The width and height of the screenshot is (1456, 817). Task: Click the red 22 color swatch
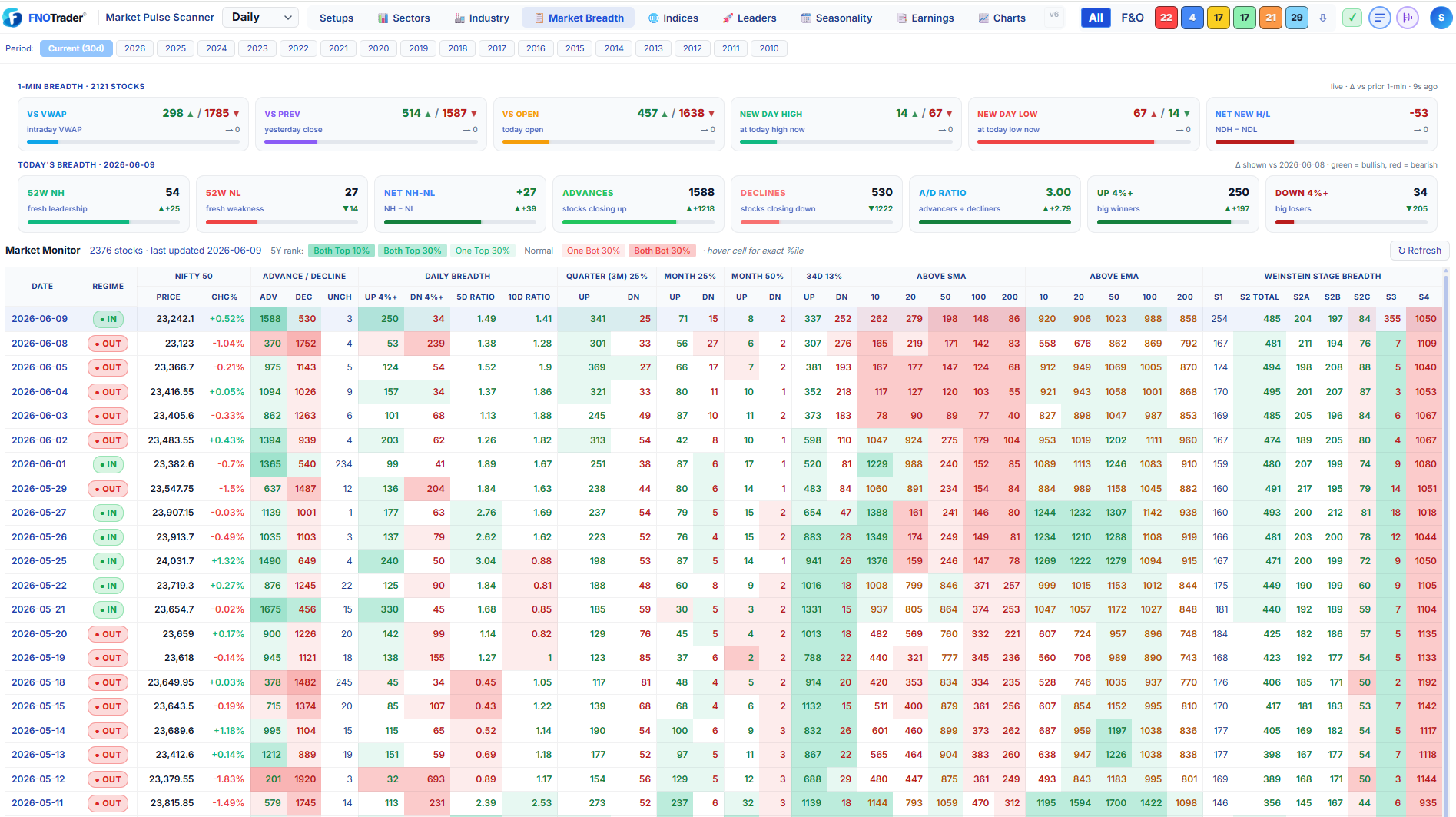tap(1166, 17)
